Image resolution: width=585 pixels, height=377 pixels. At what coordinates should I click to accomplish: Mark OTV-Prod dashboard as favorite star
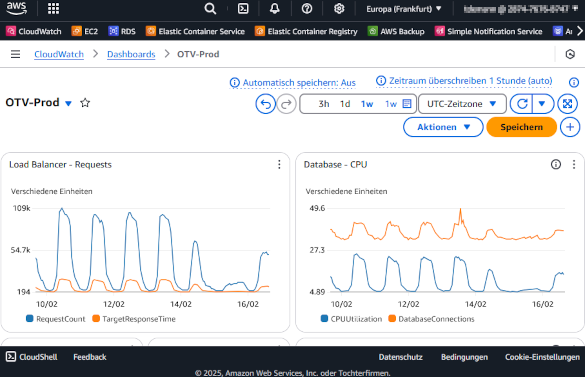(85, 103)
